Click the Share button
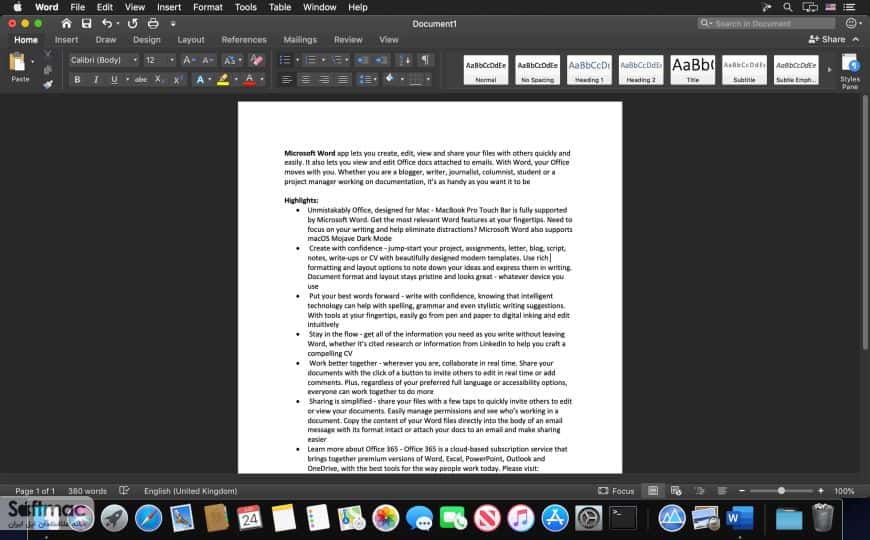The height and width of the screenshot is (540, 870). (827, 39)
